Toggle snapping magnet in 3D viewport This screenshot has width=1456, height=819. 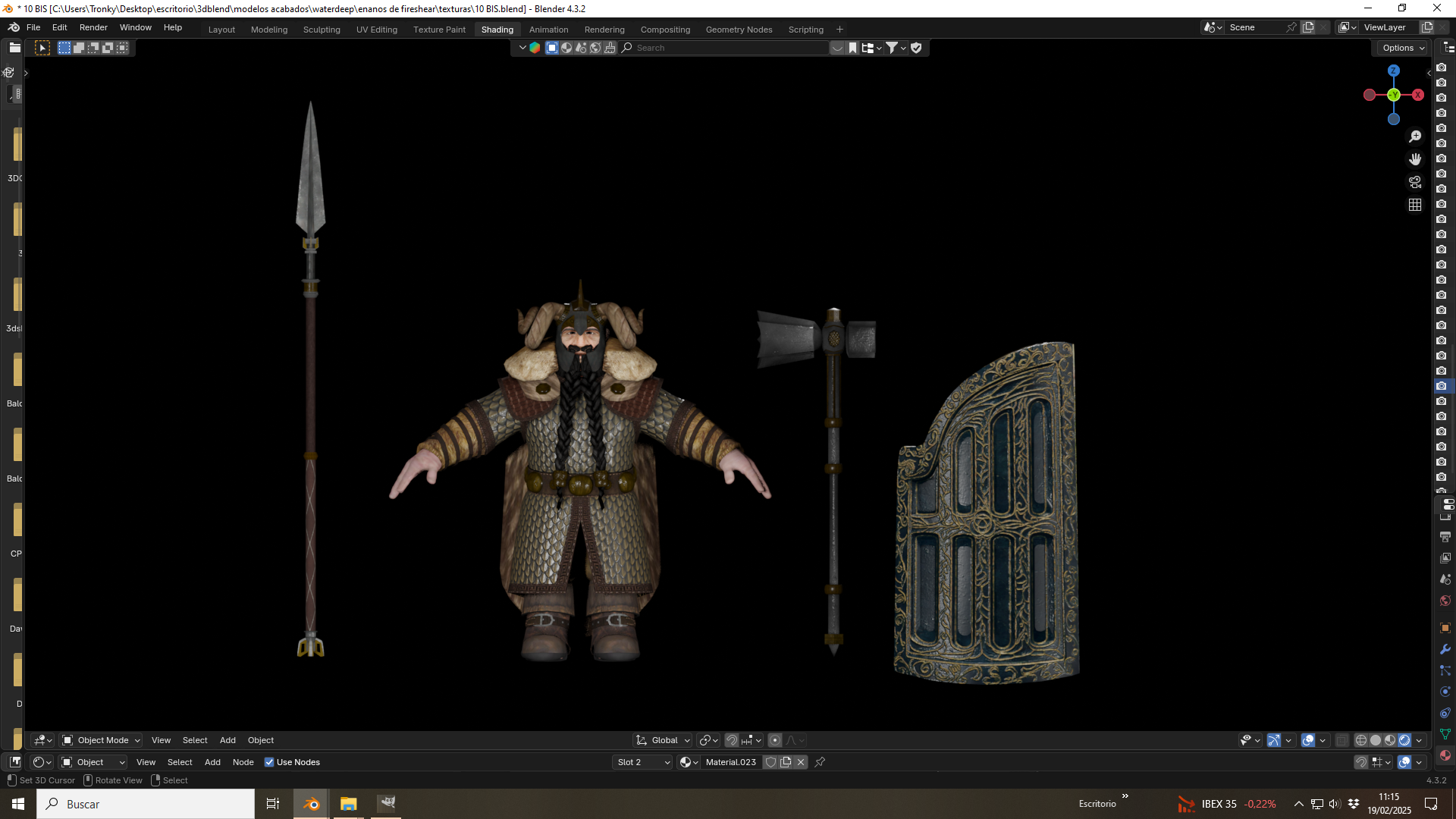pyautogui.click(x=732, y=740)
